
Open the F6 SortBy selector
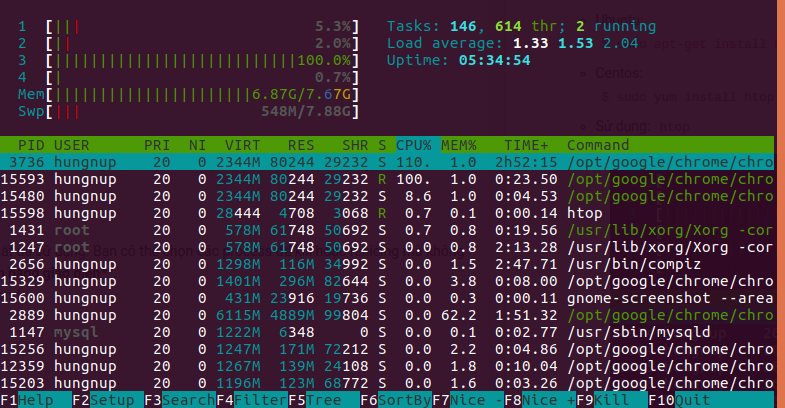tap(396, 400)
